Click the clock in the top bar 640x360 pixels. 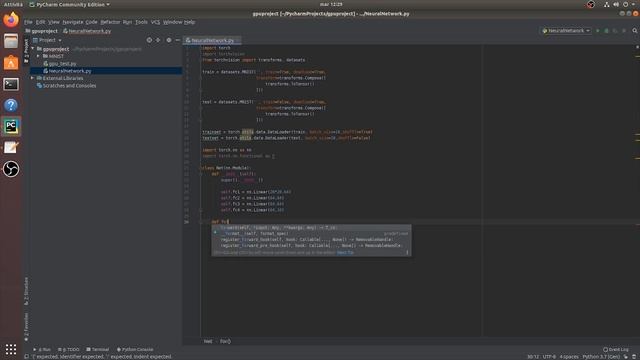coord(331,4)
